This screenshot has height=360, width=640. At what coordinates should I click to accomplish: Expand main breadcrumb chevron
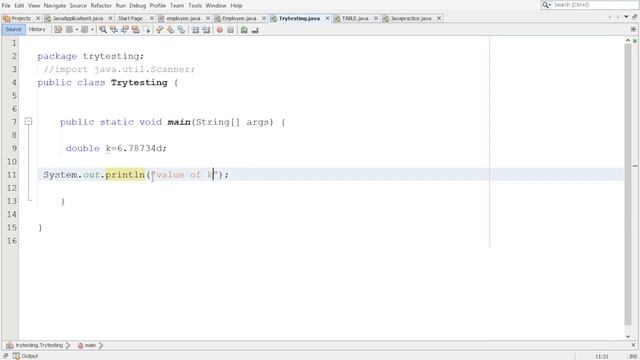101,345
